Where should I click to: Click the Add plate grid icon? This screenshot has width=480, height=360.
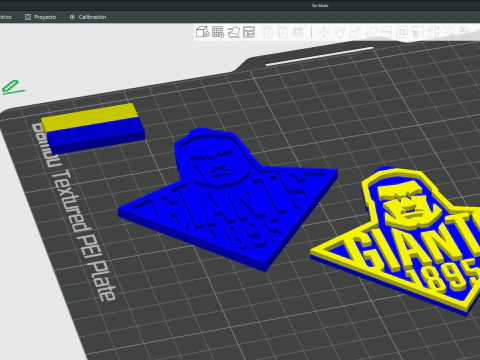pyautogui.click(x=218, y=32)
